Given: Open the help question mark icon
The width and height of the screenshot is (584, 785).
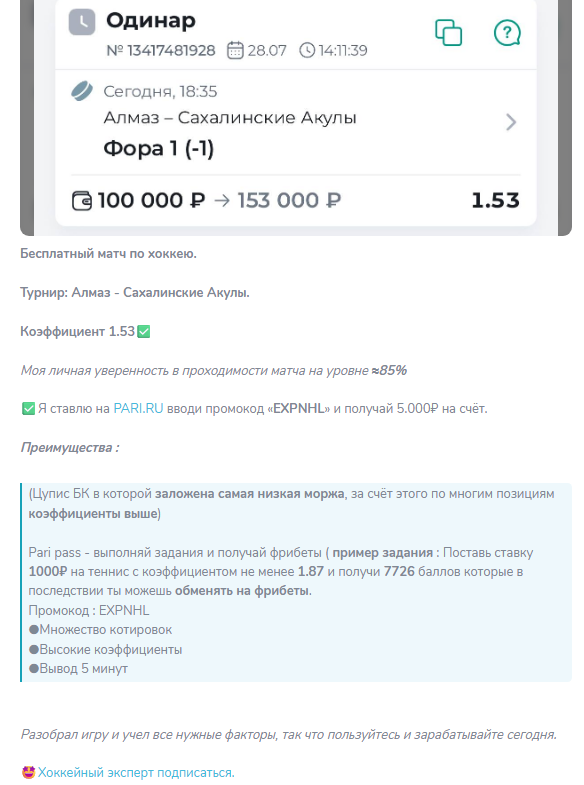Looking at the screenshot, I should point(507,33).
